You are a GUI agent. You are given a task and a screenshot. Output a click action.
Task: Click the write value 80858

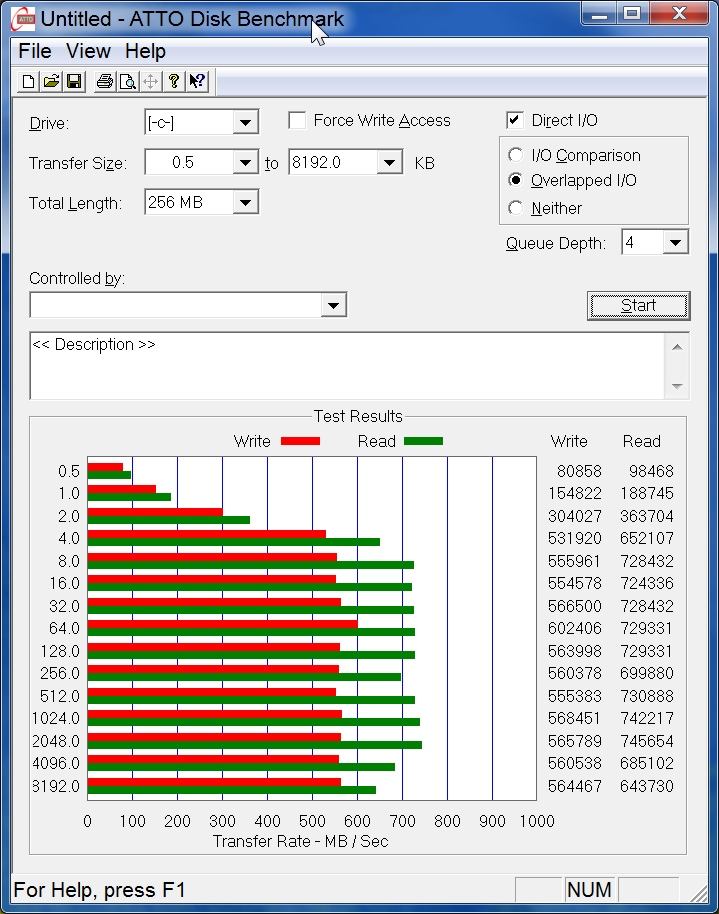[579, 471]
